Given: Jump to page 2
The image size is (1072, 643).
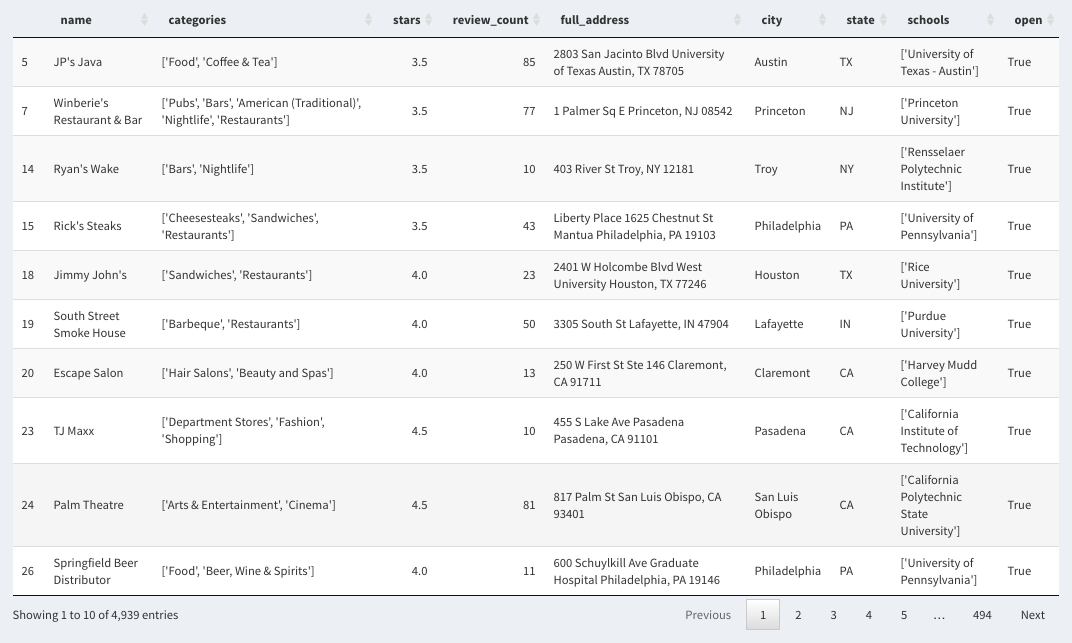Looking at the screenshot, I should [x=798, y=615].
